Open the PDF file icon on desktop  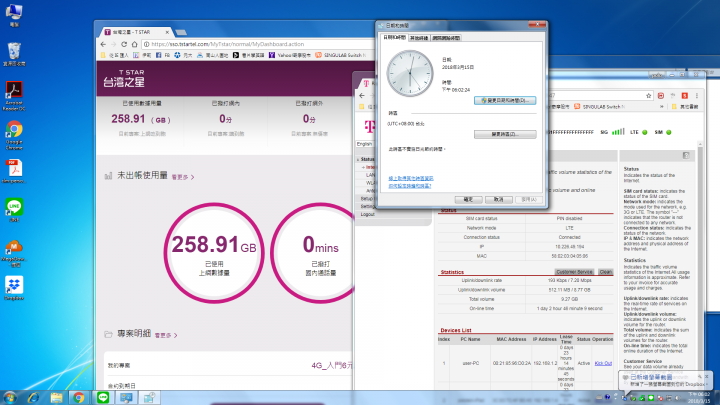click(14, 171)
